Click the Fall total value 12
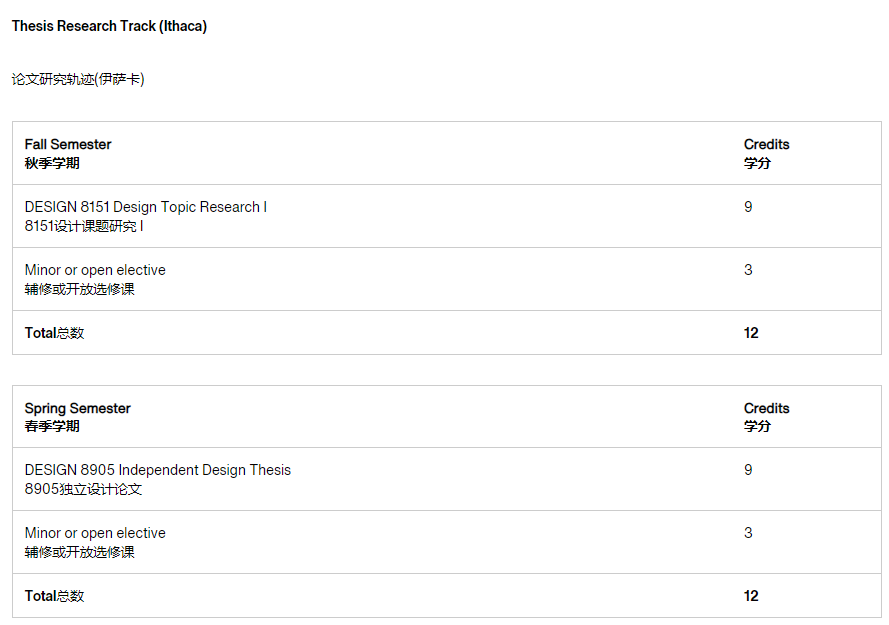This screenshot has height=625, width=889. [751, 333]
